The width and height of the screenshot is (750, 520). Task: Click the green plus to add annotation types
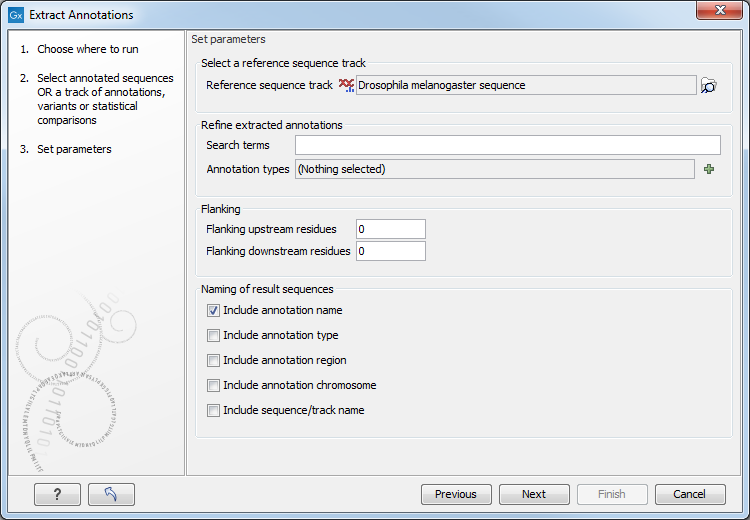[x=709, y=169]
